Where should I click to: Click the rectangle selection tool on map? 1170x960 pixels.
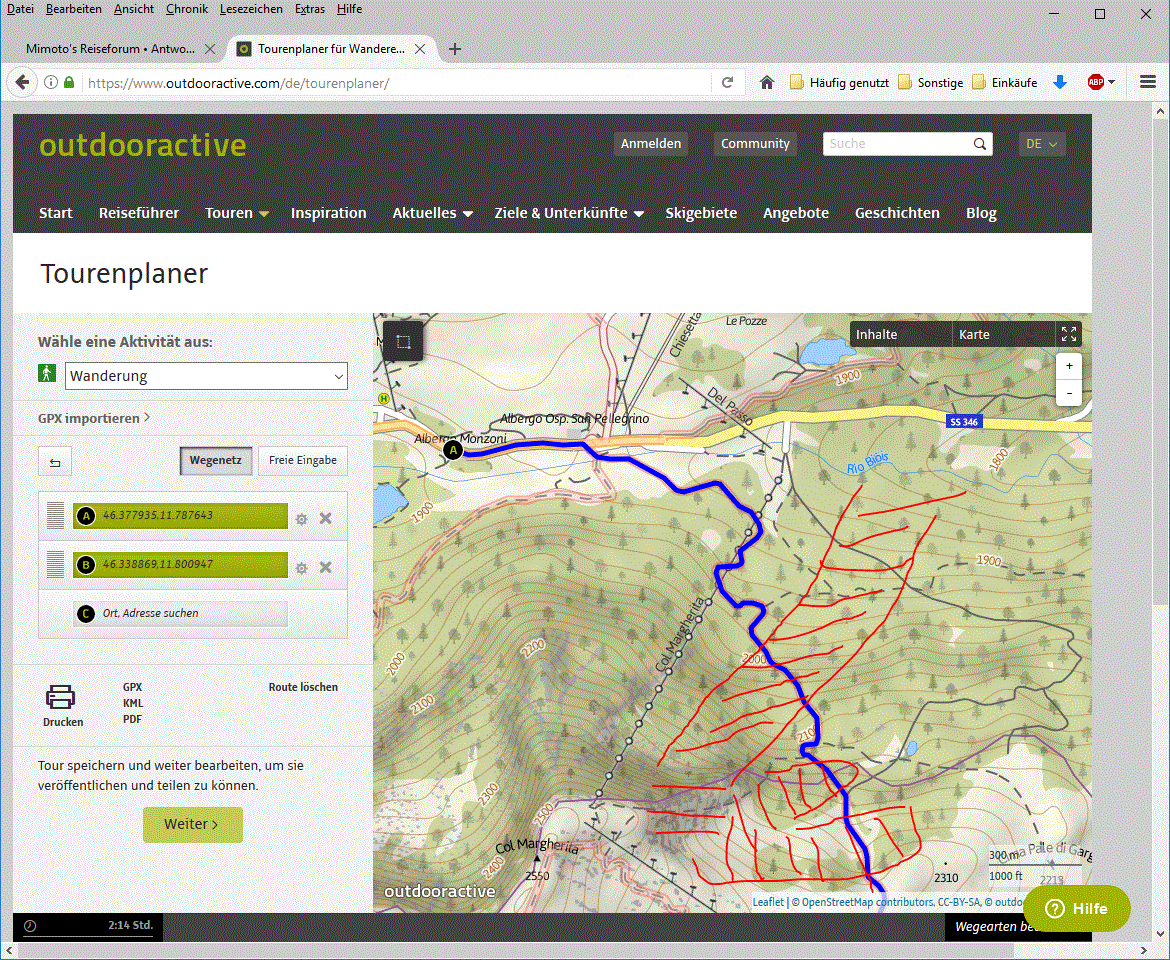(403, 342)
